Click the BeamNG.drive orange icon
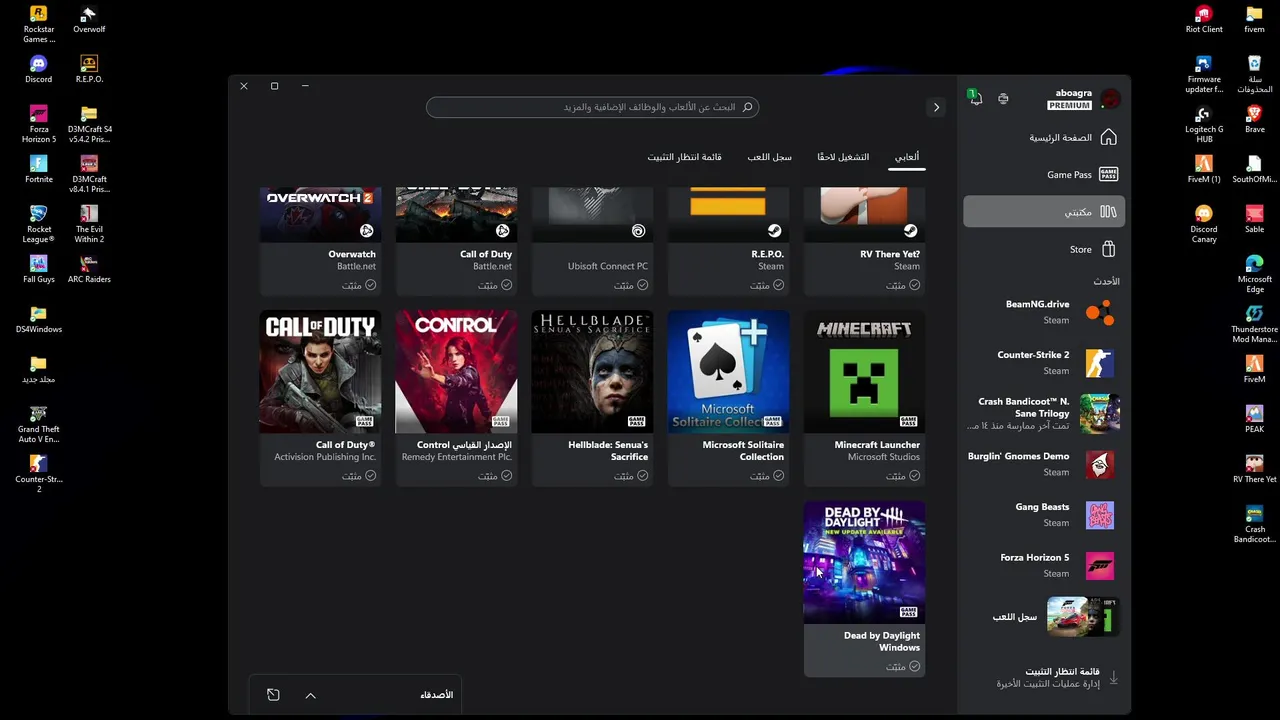Screen dimensions: 1280x720 click(1099, 313)
